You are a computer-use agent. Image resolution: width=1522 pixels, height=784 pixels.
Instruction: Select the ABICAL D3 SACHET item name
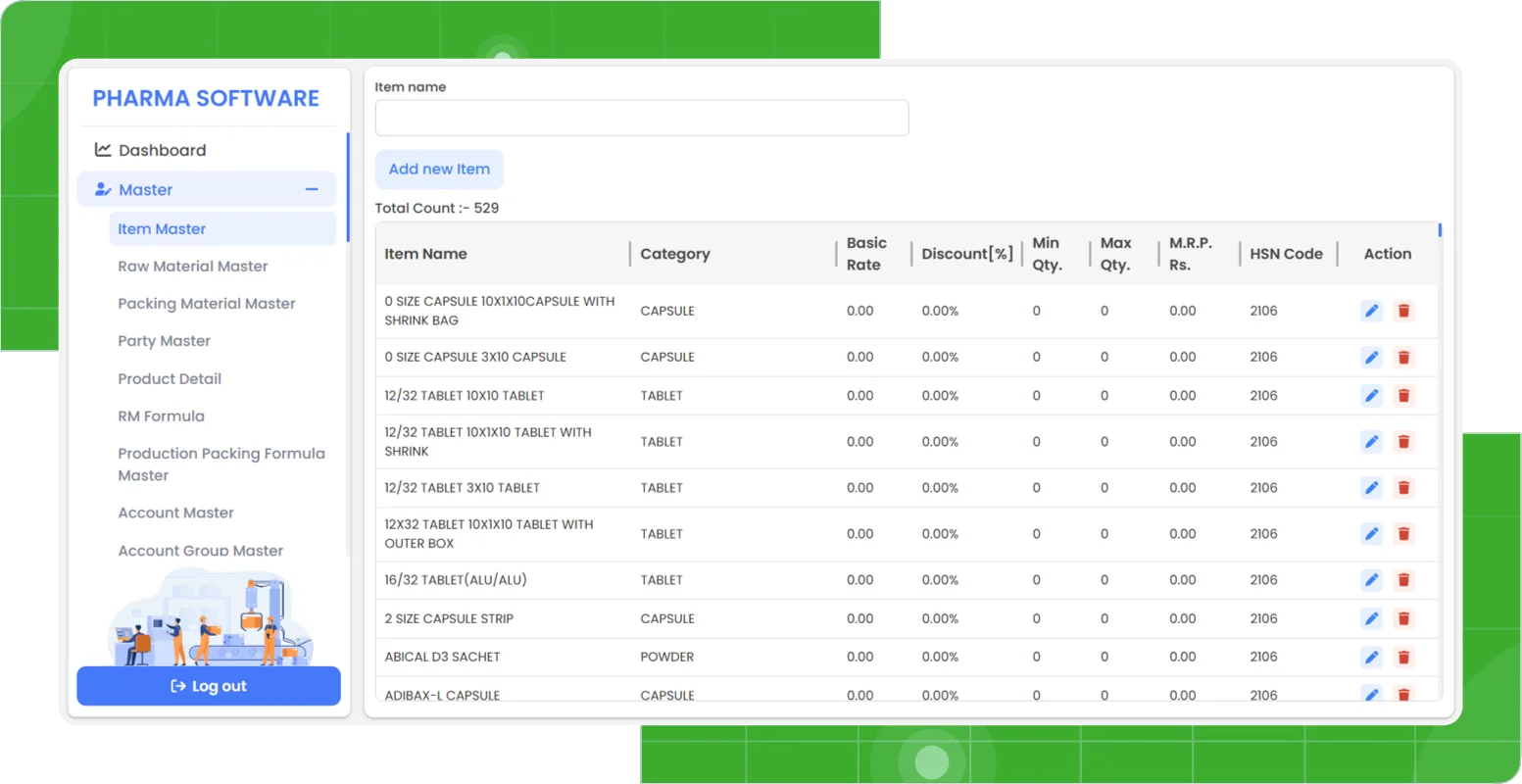point(443,658)
